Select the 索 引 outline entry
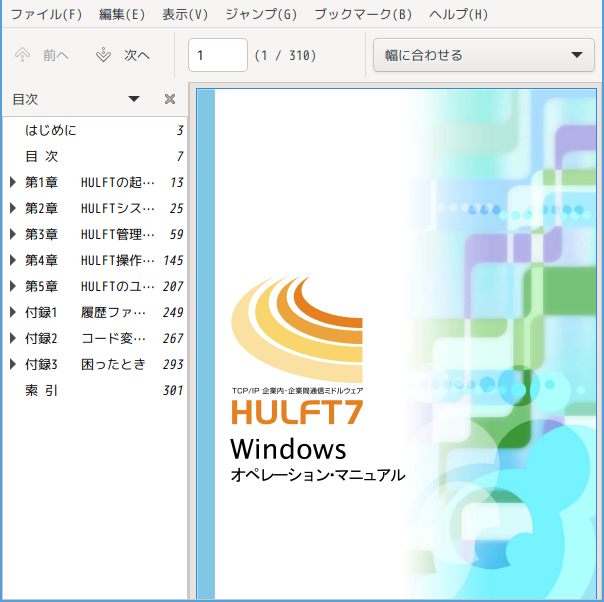 click(x=95, y=390)
